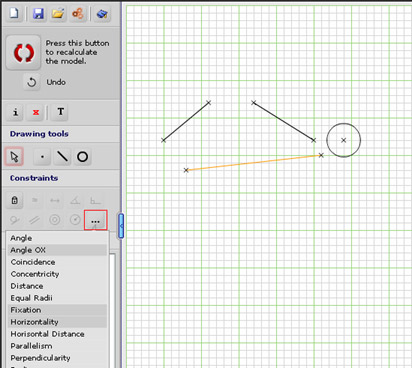Select the orange highlighted line on the canvas

click(253, 163)
